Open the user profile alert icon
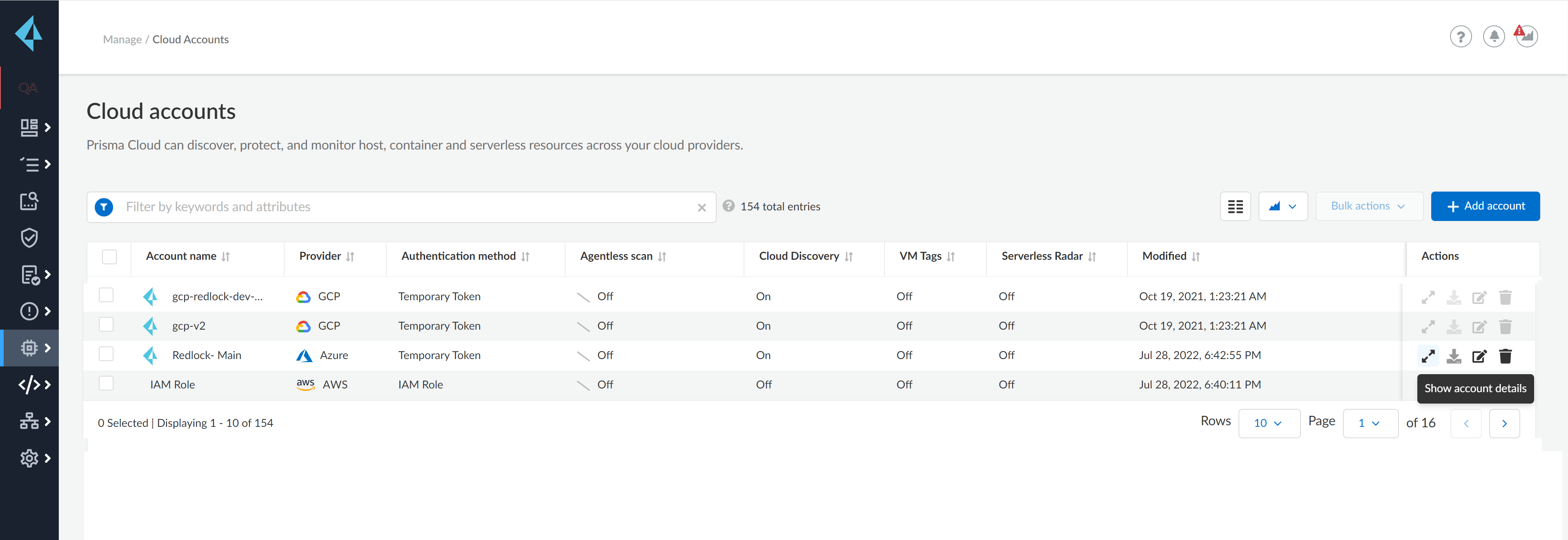Screen dimensions: 1568x540 coord(1526,36)
